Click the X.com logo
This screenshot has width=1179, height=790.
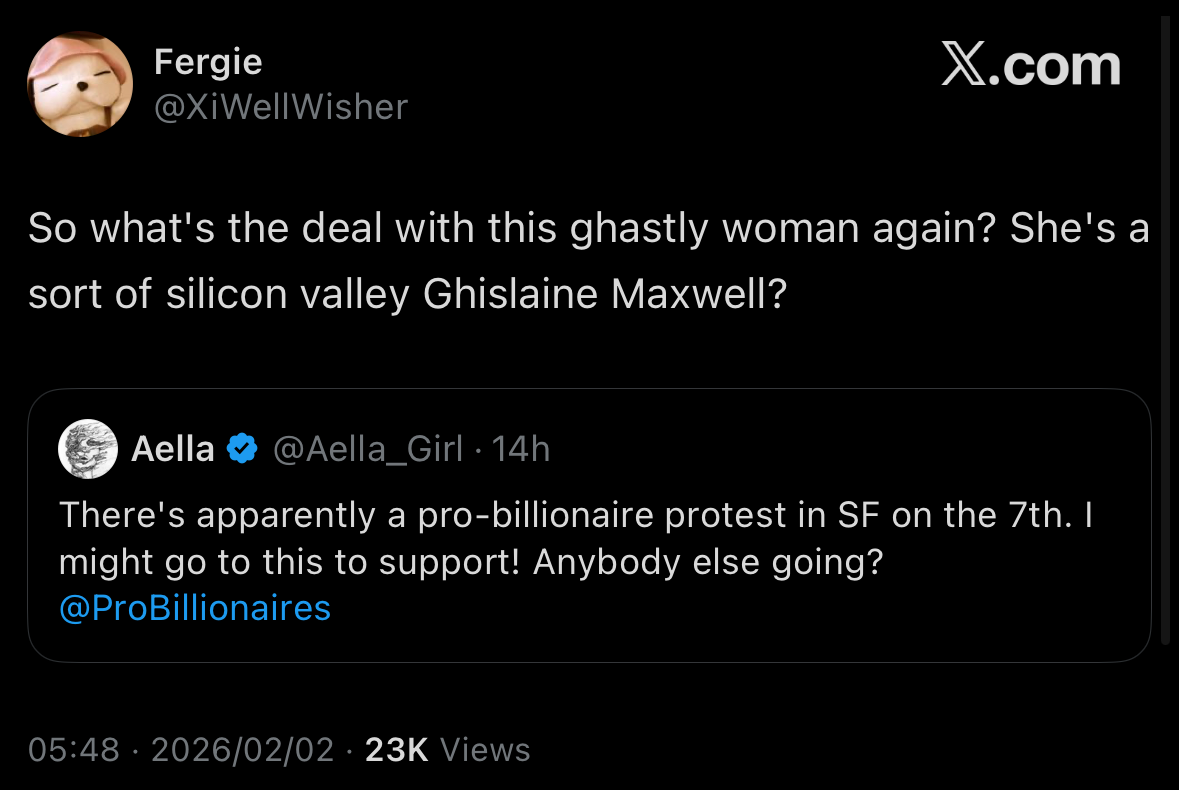pos(1030,66)
